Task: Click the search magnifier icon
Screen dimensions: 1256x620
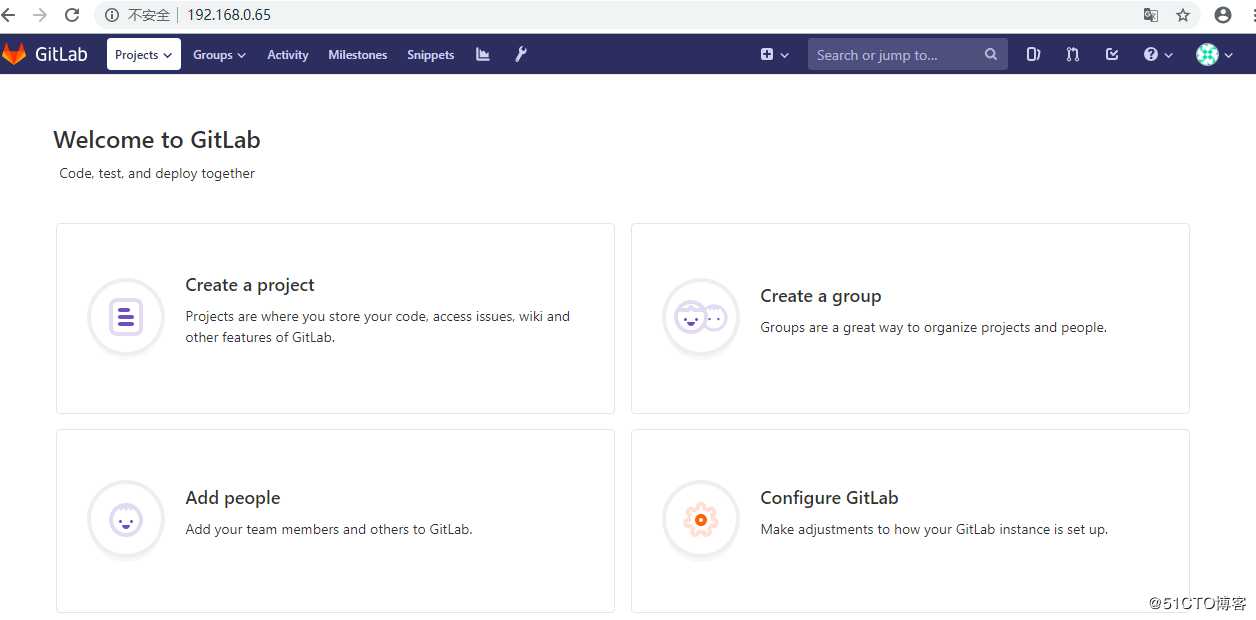Action: [990, 54]
